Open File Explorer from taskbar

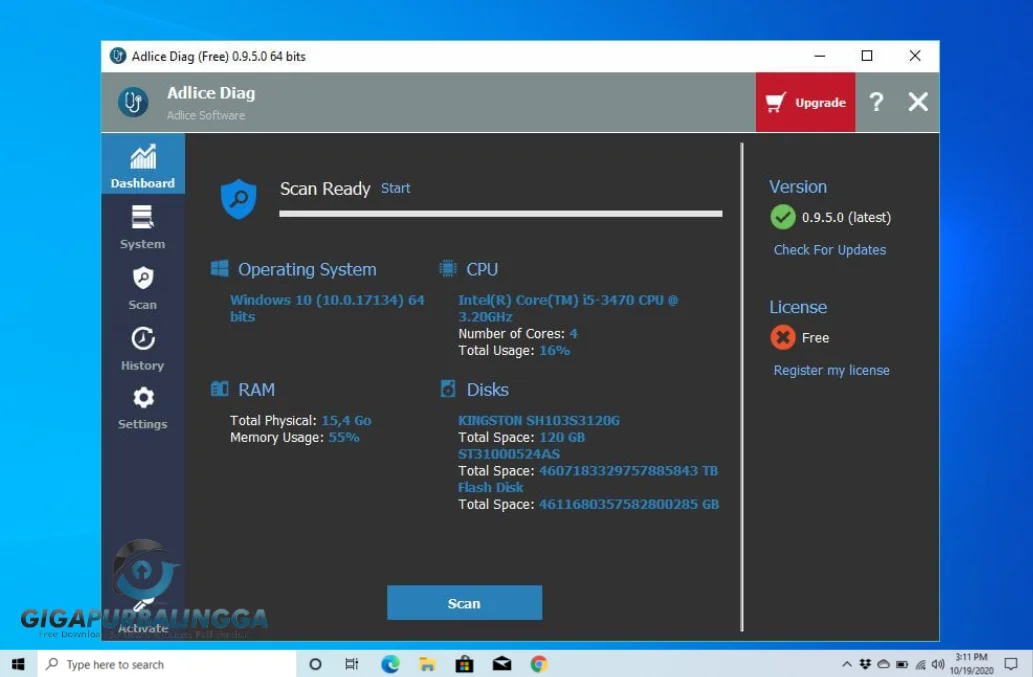click(x=427, y=664)
